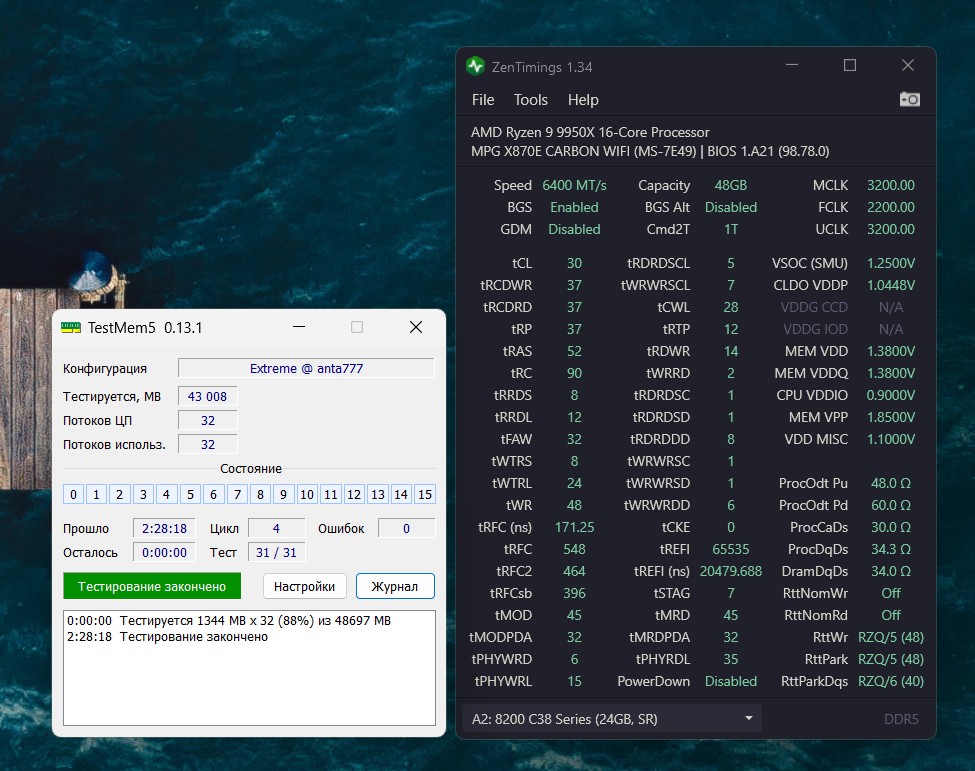This screenshot has width=975, height=771.
Task: Maximize the ZenTimings window
Action: [x=849, y=66]
